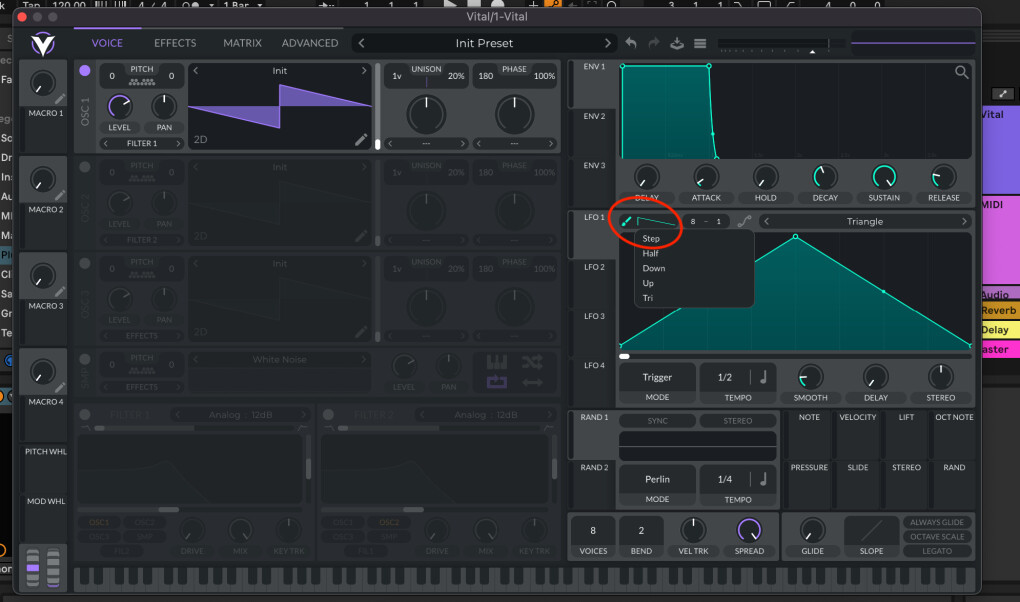Click the LFO 1 smooth curve icon
The width and height of the screenshot is (1020, 602).
pos(744,221)
